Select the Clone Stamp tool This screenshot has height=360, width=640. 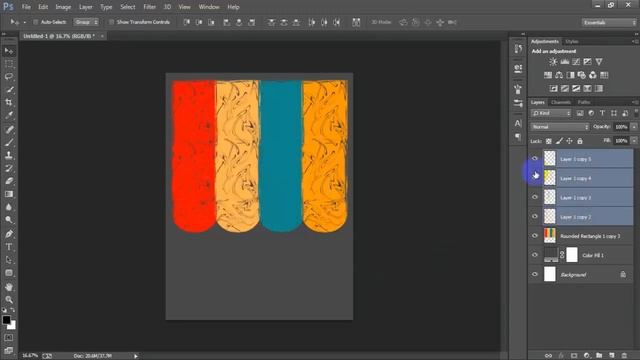[x=9, y=155]
